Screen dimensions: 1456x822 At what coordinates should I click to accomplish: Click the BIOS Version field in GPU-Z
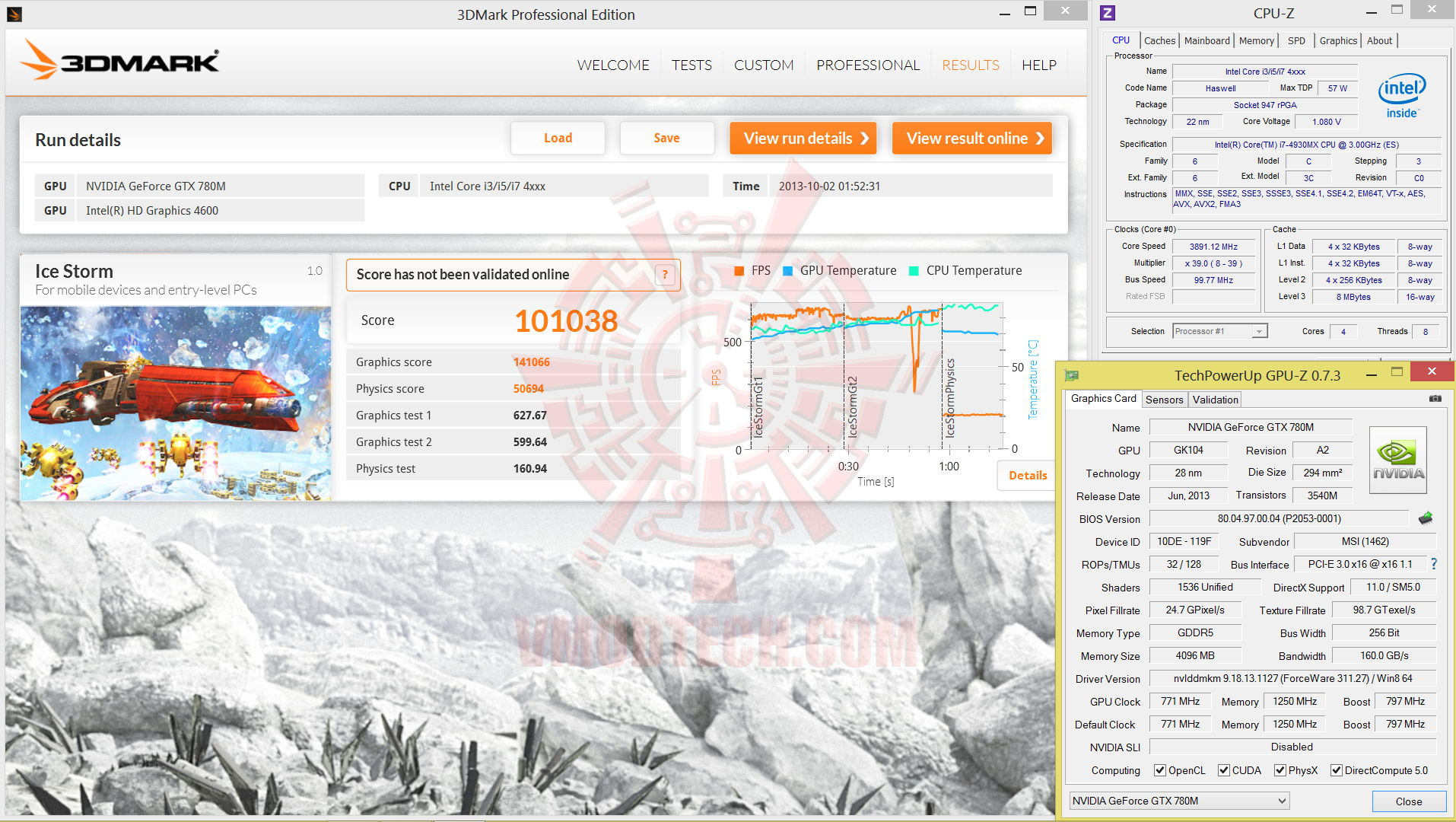point(1279,518)
